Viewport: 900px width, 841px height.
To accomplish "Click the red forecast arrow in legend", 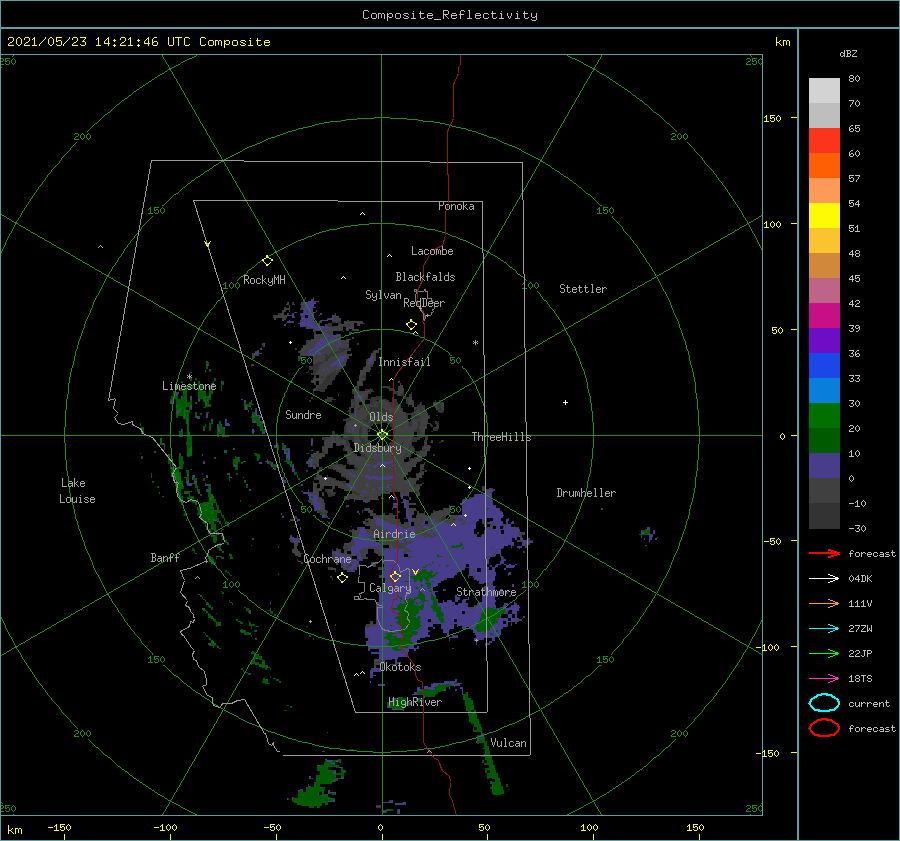I will pyautogui.click(x=824, y=553).
